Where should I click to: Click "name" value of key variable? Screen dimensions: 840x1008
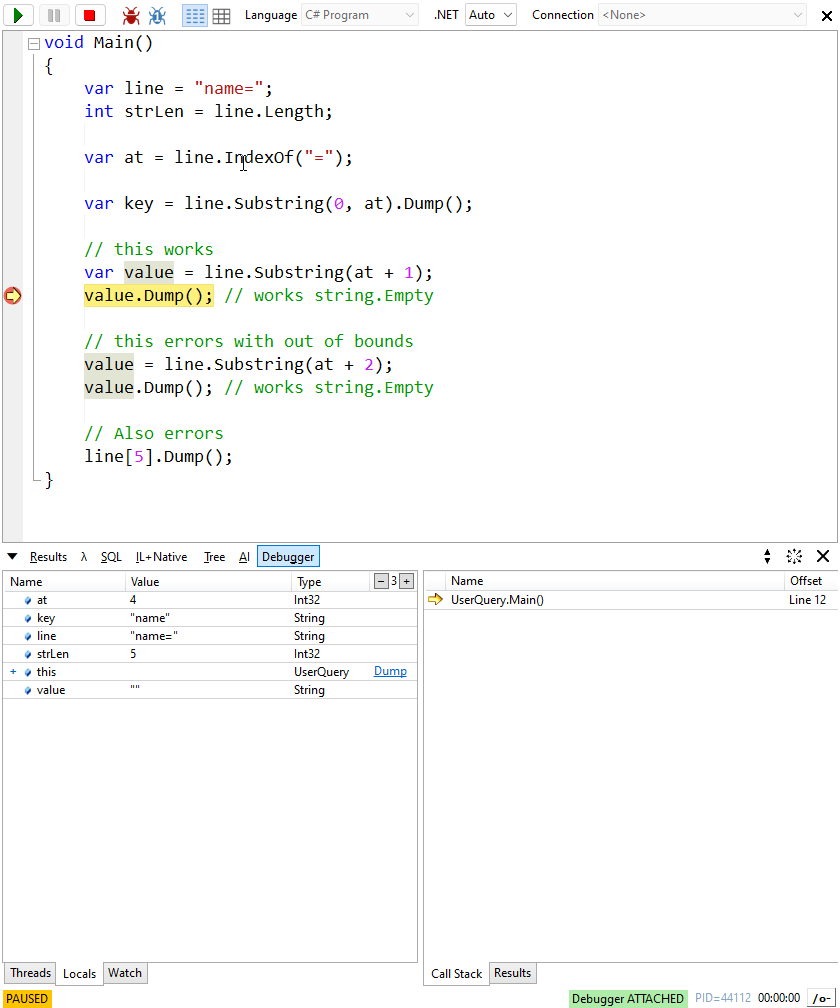(150, 618)
